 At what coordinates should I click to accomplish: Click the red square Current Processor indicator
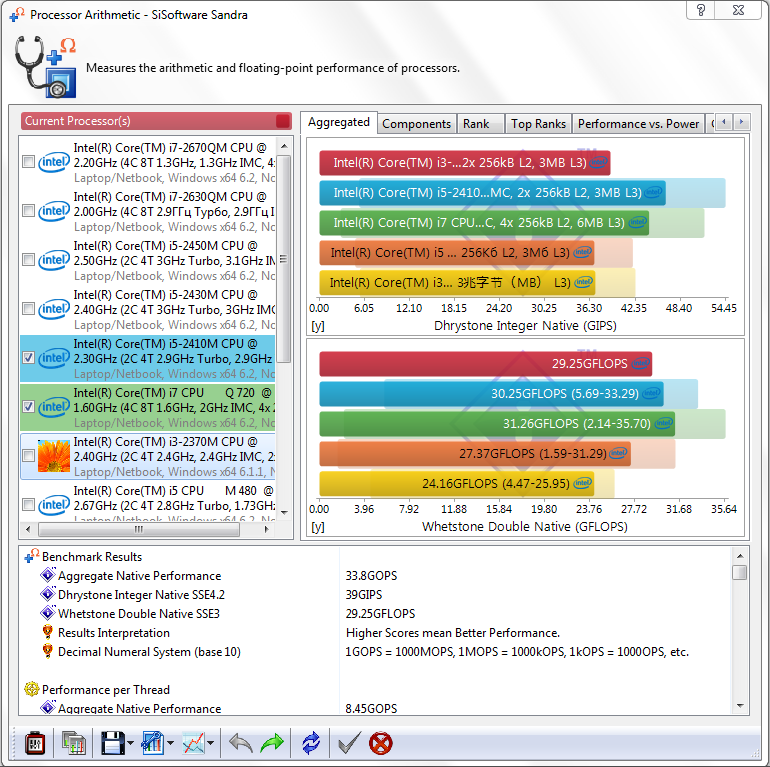click(x=283, y=121)
